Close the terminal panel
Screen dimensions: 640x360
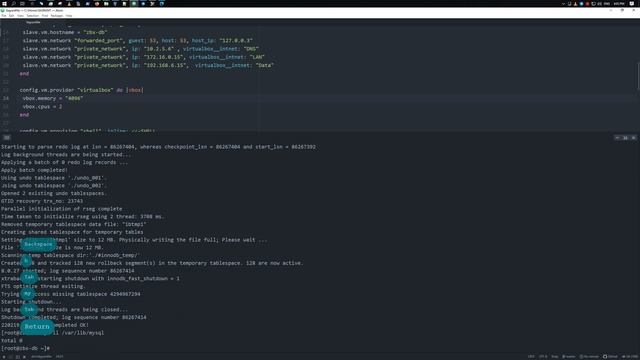coord(633,138)
